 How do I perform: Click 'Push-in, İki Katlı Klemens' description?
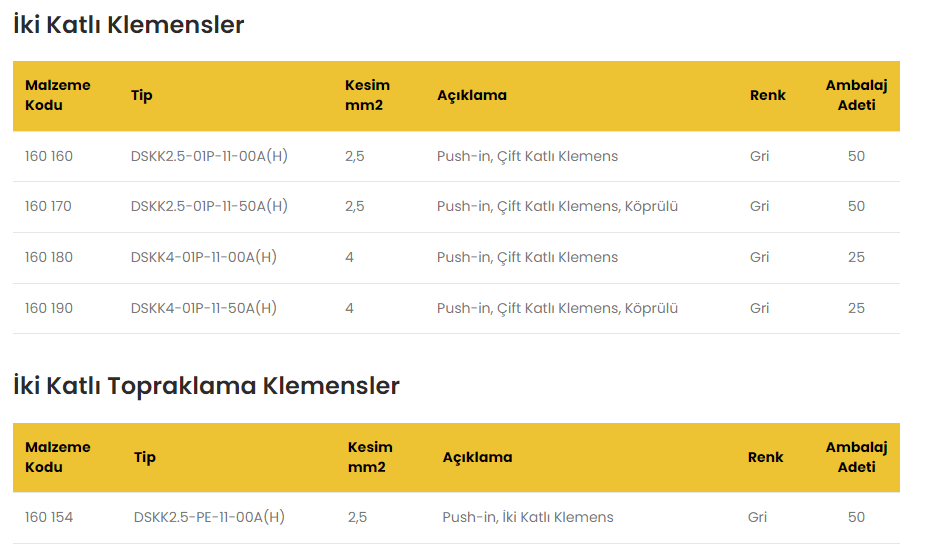coord(528,517)
